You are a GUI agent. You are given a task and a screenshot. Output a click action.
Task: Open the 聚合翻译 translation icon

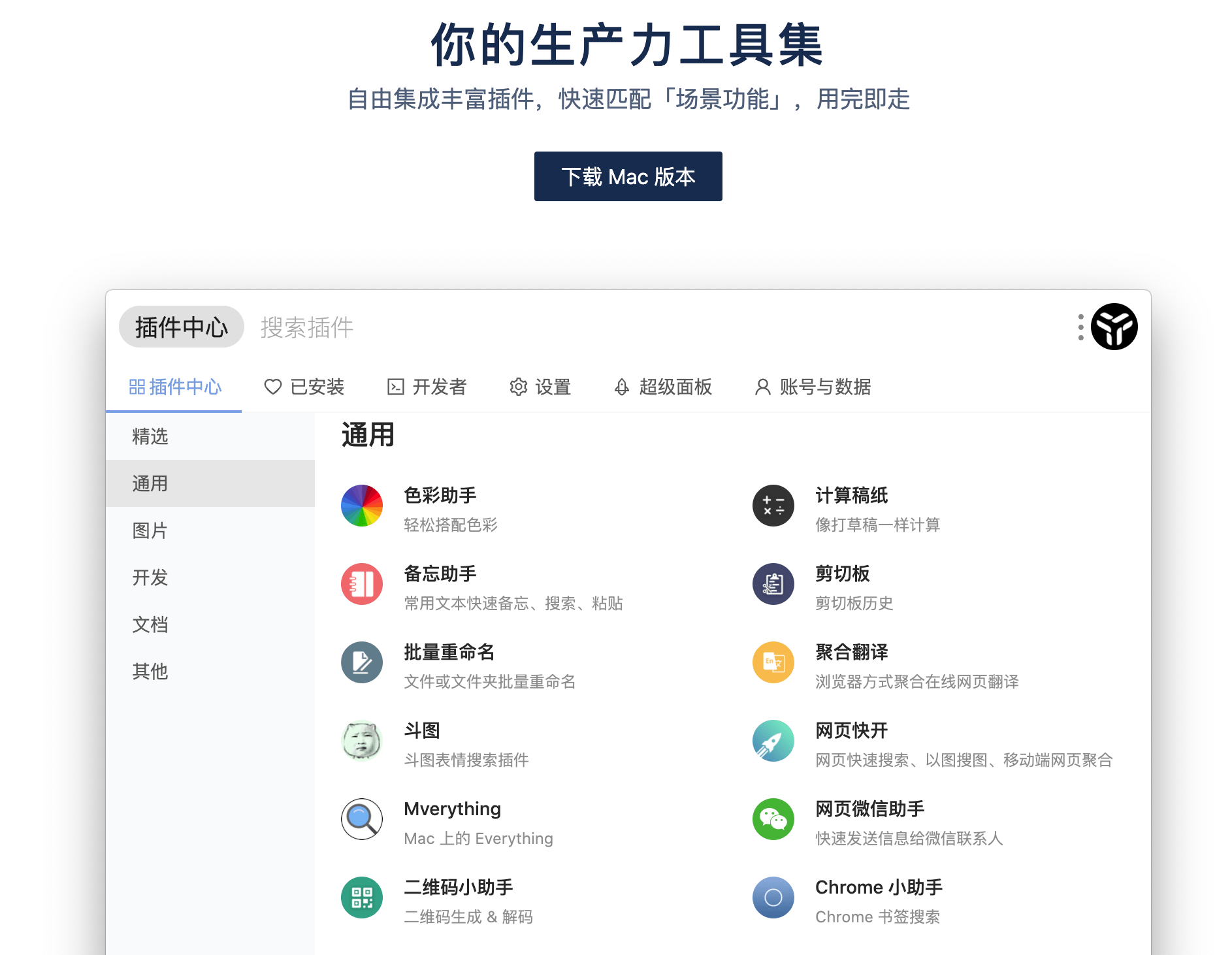773,662
